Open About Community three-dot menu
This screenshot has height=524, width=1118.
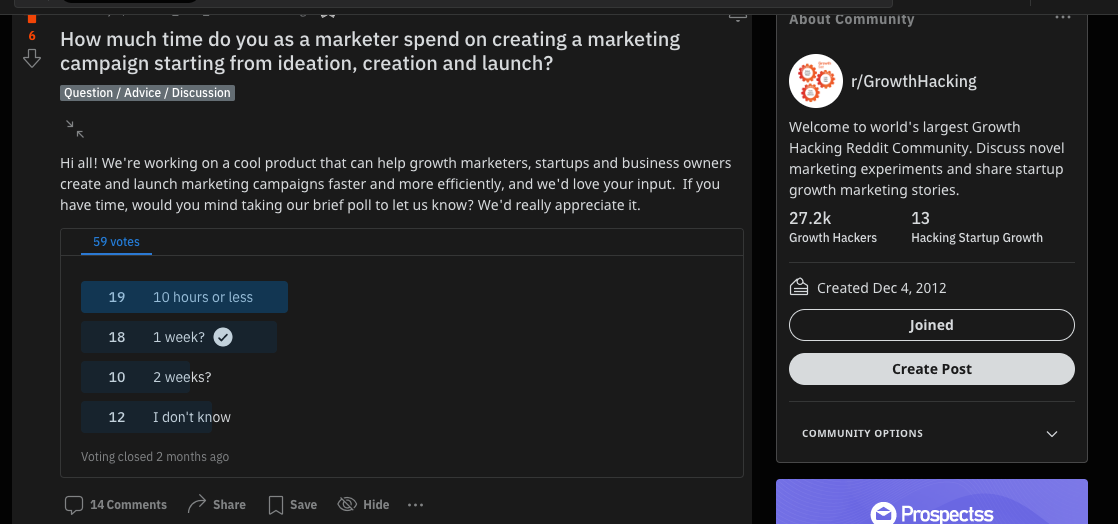pos(1062,19)
